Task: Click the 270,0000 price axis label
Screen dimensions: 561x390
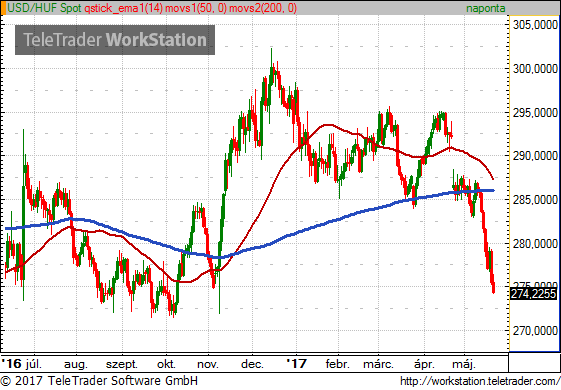Action: (535, 331)
